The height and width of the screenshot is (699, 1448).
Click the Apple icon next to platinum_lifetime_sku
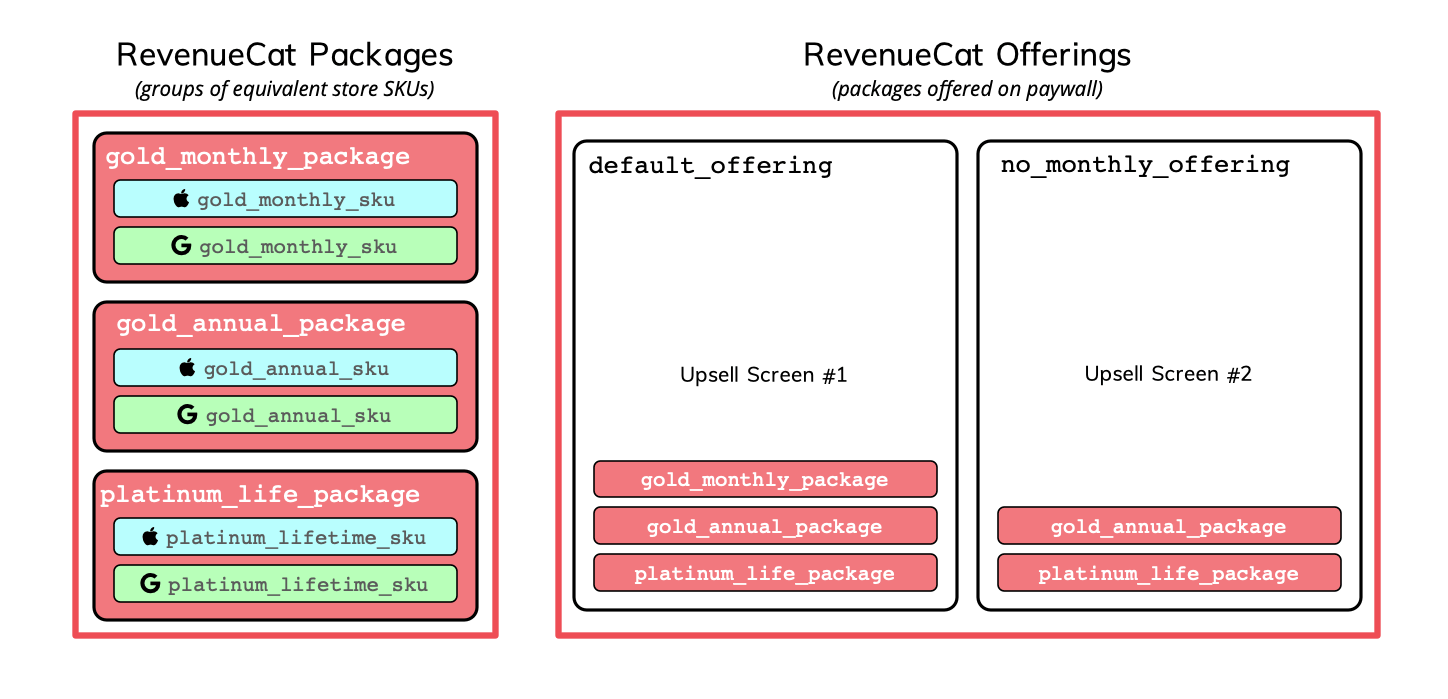(150, 537)
